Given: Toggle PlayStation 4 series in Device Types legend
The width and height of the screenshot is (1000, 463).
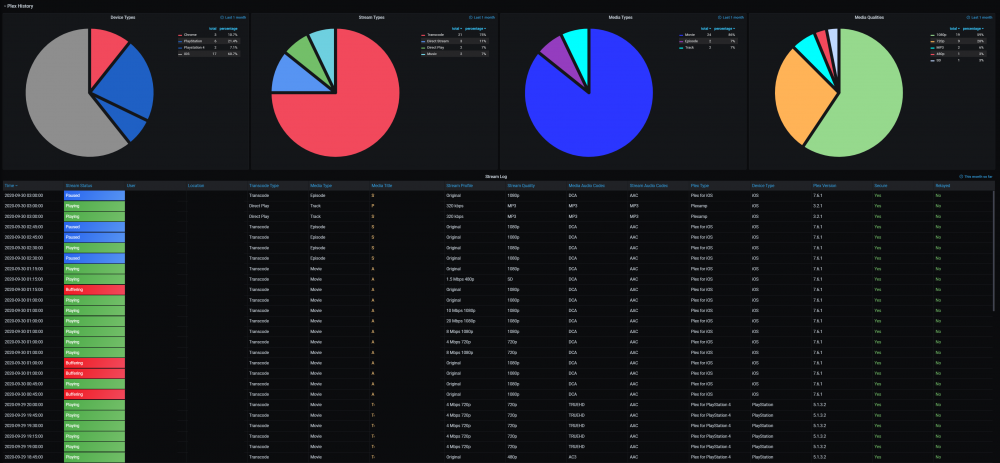Looking at the screenshot, I should coord(194,48).
